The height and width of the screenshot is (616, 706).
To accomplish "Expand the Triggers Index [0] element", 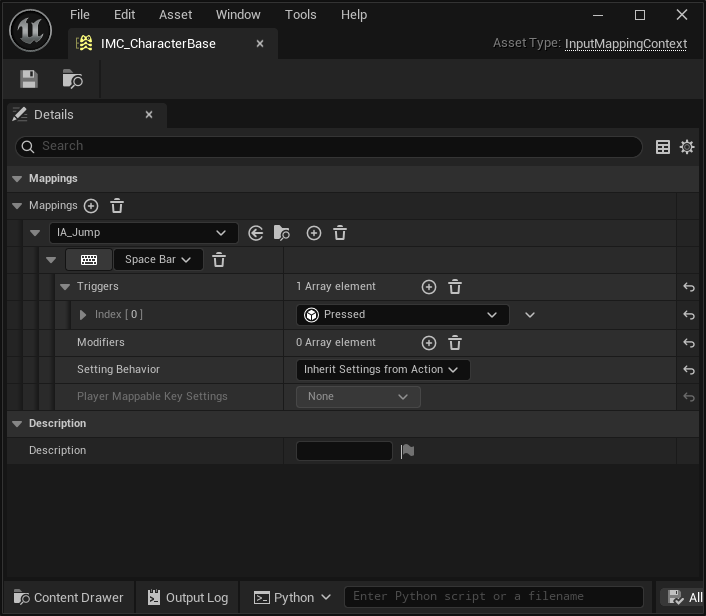I will point(83,315).
